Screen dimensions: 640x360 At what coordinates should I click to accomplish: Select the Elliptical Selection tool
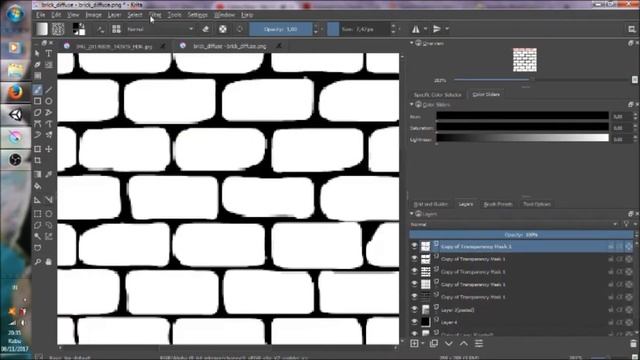[49, 213]
